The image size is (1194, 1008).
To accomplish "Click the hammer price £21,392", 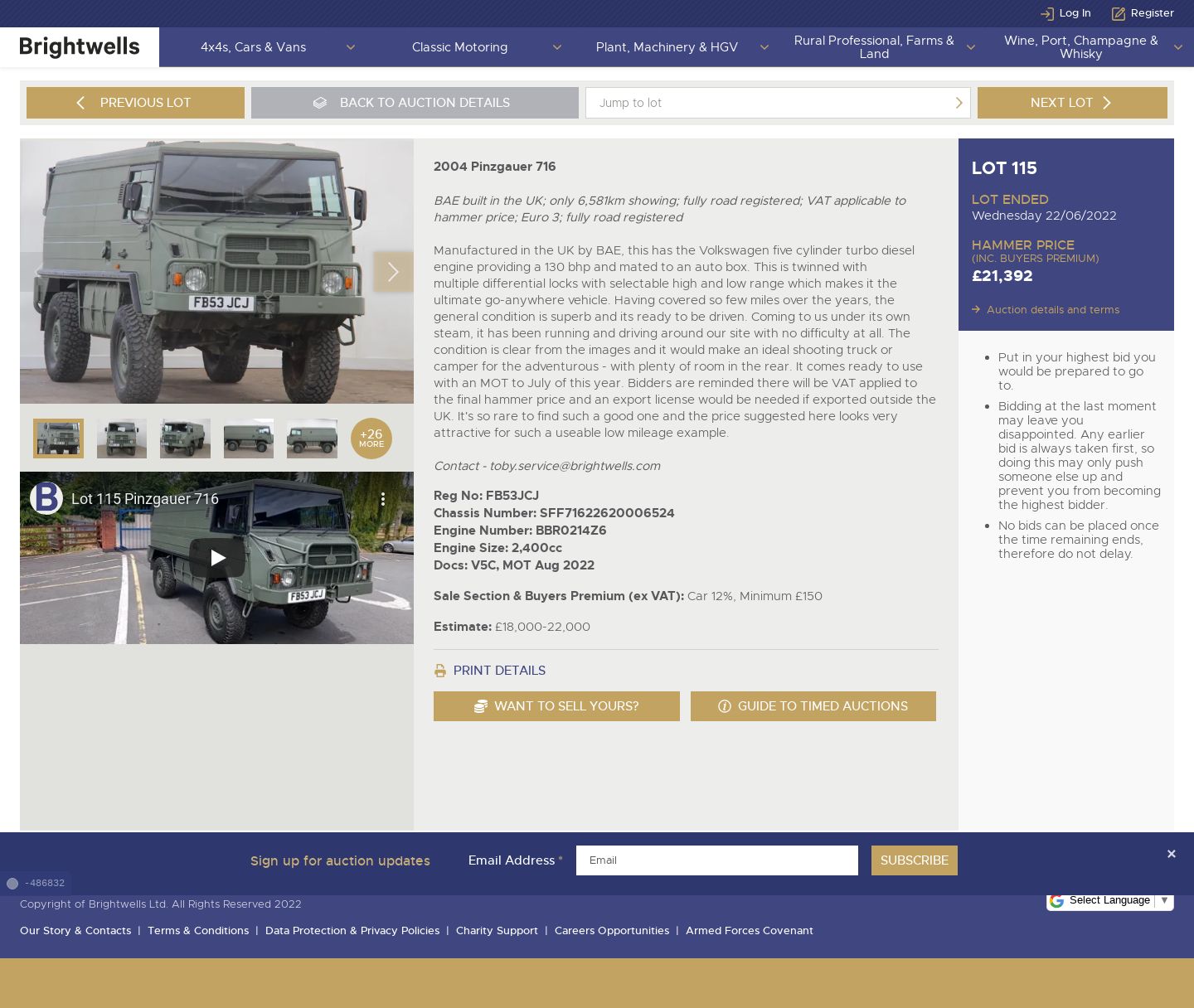I will coord(1002,276).
